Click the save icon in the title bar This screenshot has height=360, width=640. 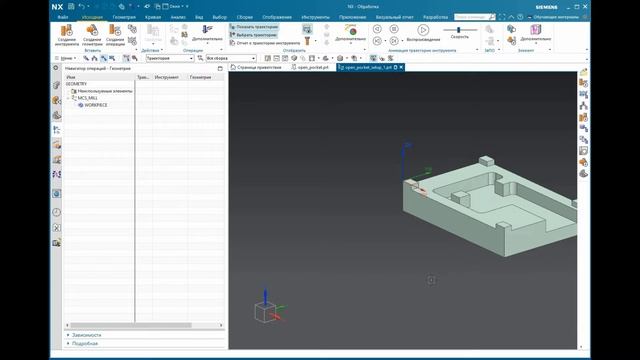pos(71,7)
